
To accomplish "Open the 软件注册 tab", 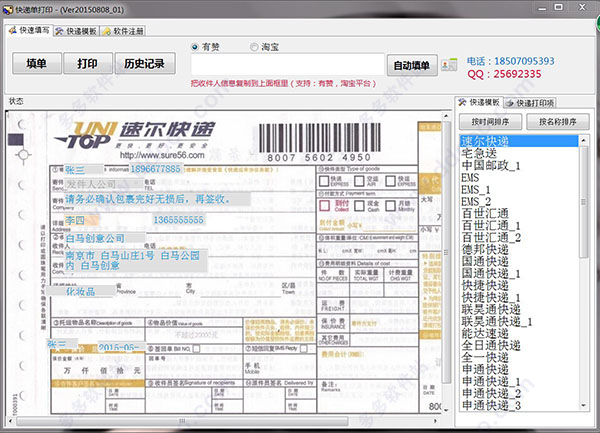I will click(123, 31).
